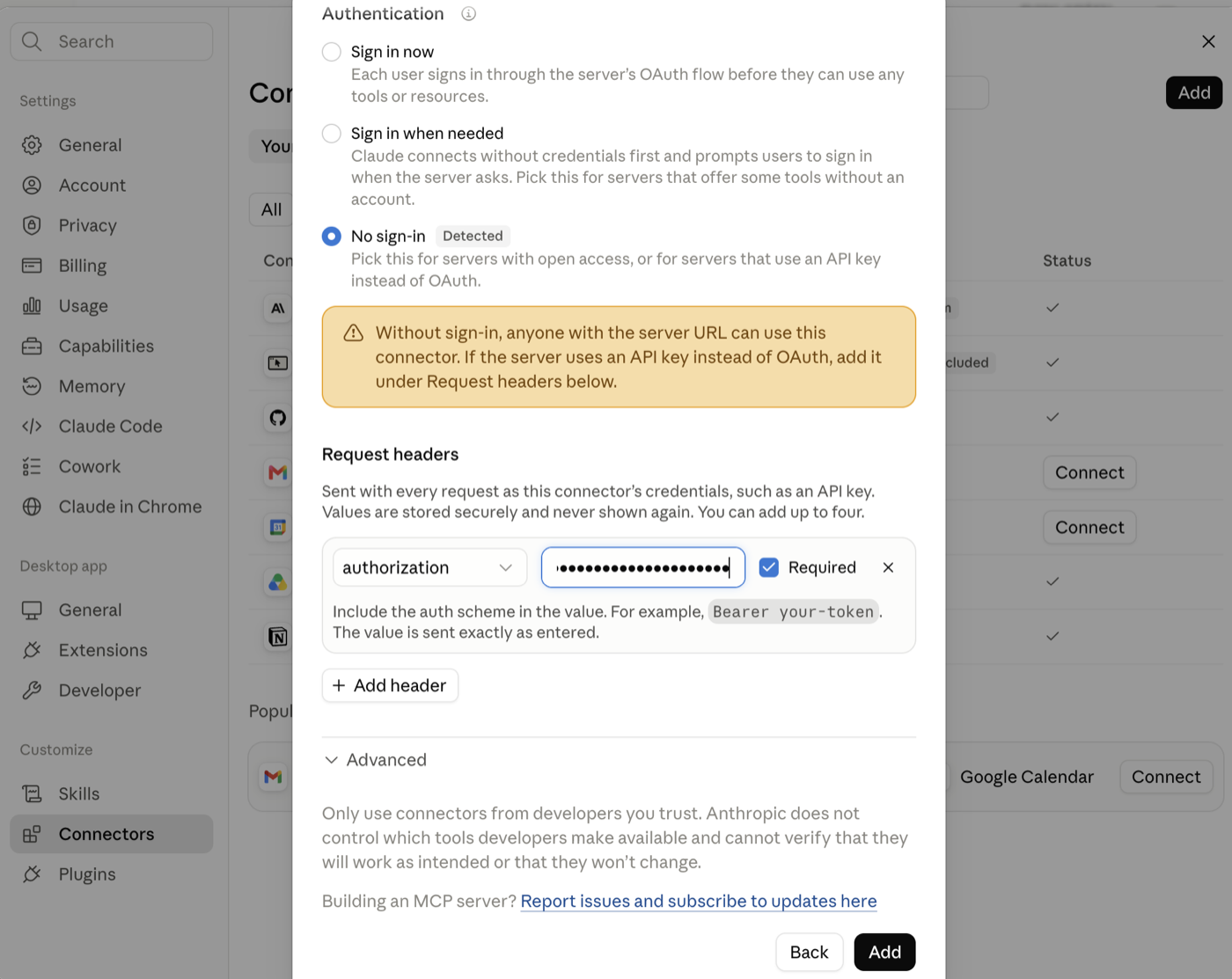Click Add header button
1232x979 pixels.
click(390, 685)
